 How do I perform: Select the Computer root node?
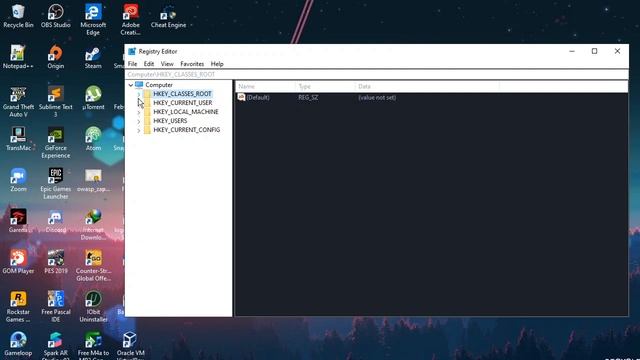click(x=159, y=85)
